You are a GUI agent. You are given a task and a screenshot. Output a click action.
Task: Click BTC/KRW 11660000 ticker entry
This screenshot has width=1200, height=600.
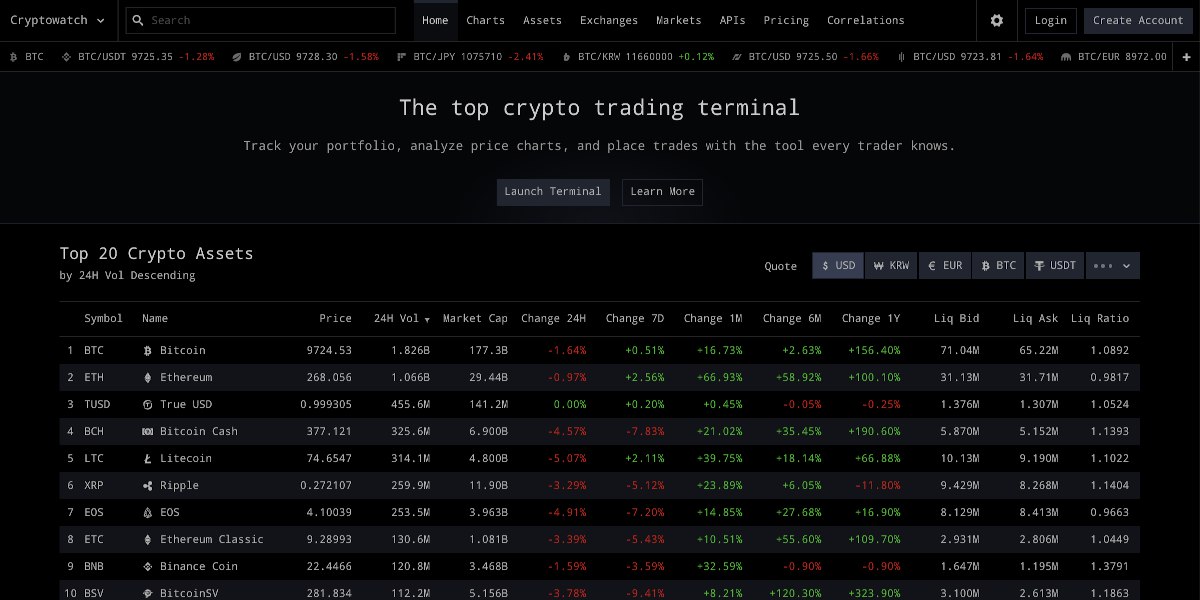[x=639, y=57]
